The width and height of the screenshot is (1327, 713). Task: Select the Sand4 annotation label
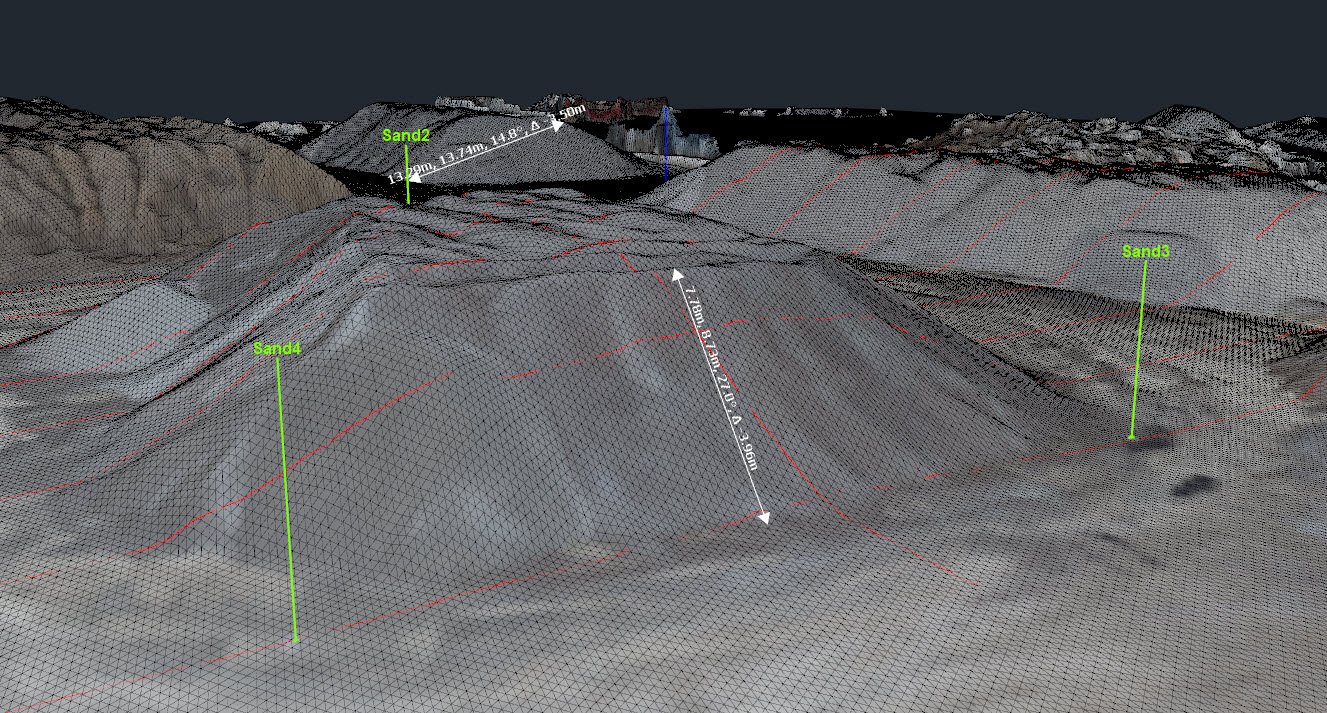tap(277, 348)
